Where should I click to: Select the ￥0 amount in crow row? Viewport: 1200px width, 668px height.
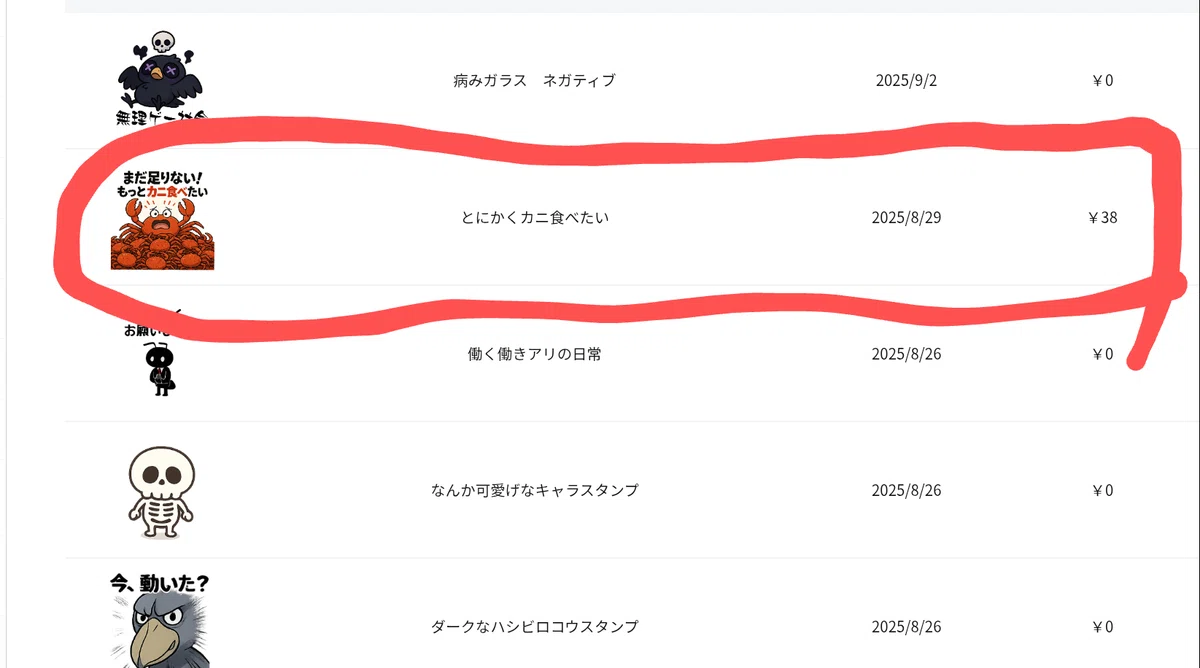pyautogui.click(x=1102, y=81)
